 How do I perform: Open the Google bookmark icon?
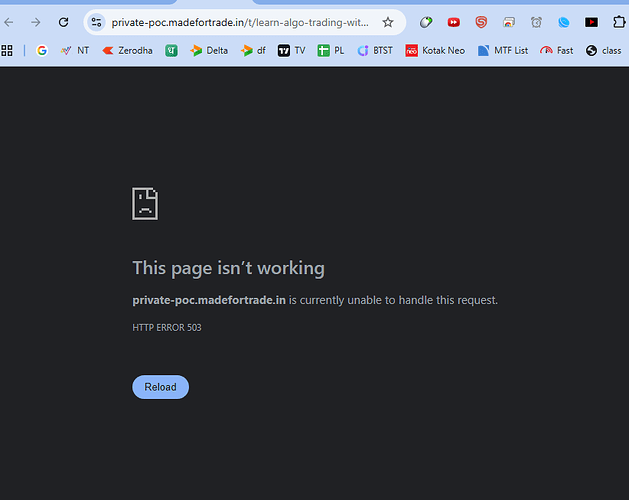point(41,50)
